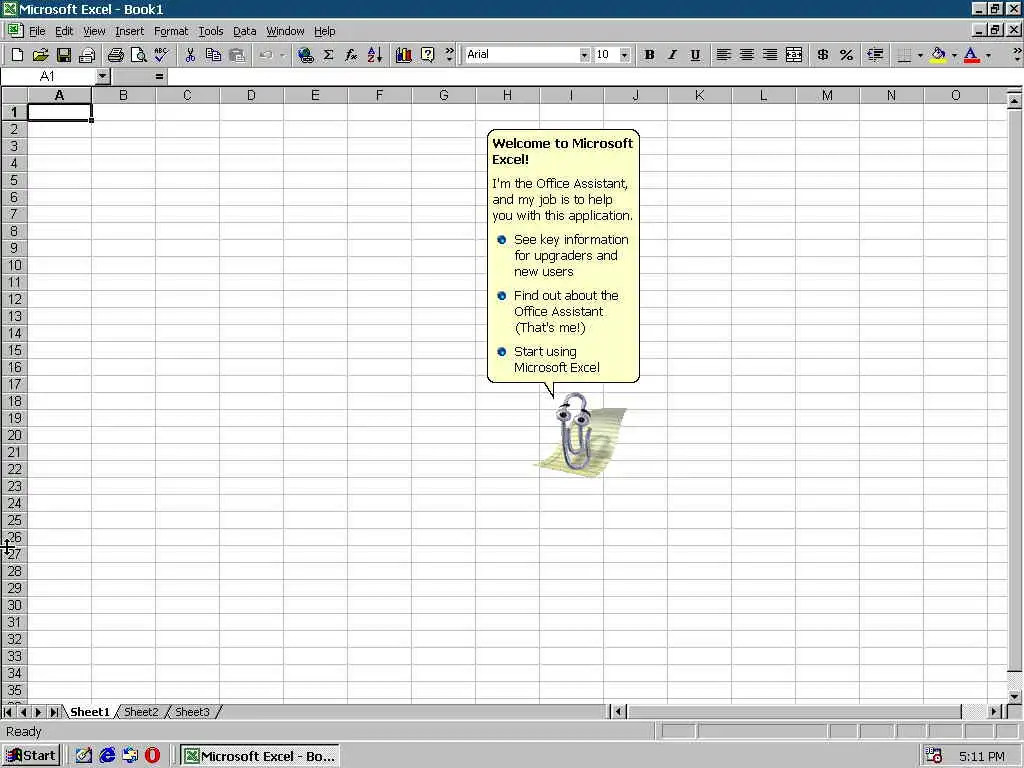Open the Format menu
This screenshot has width=1024, height=768.
click(x=171, y=31)
